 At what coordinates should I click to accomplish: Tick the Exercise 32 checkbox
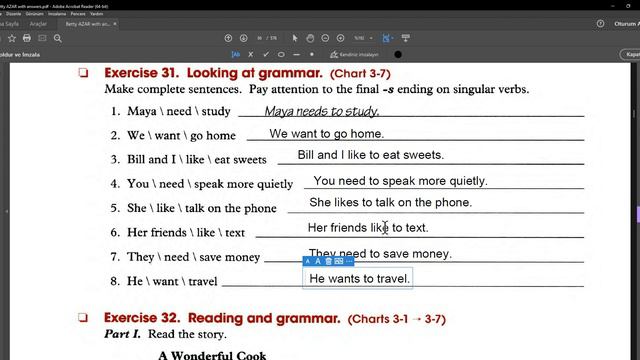(x=83, y=318)
